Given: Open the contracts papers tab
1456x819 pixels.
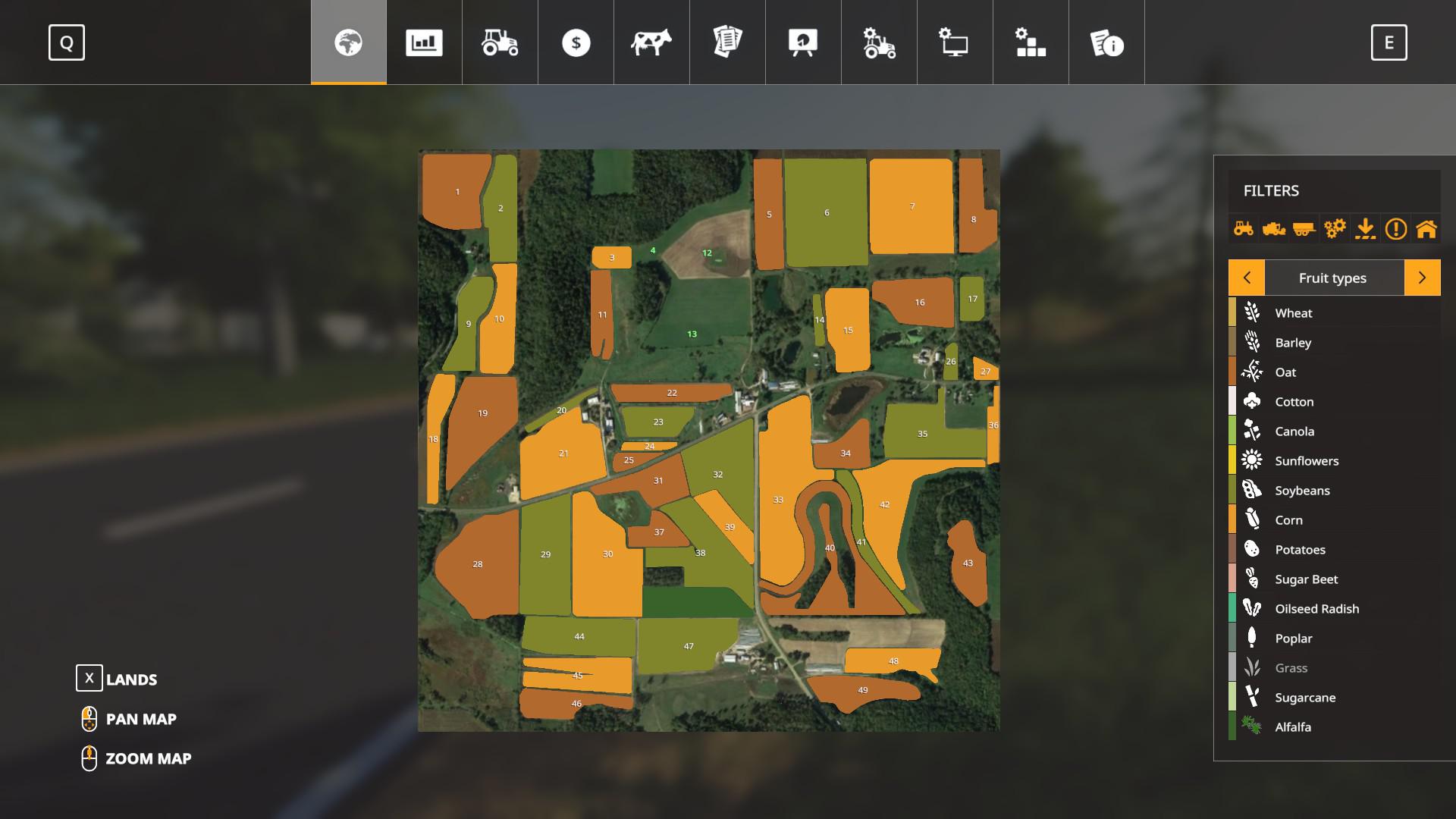Looking at the screenshot, I should pos(727,42).
